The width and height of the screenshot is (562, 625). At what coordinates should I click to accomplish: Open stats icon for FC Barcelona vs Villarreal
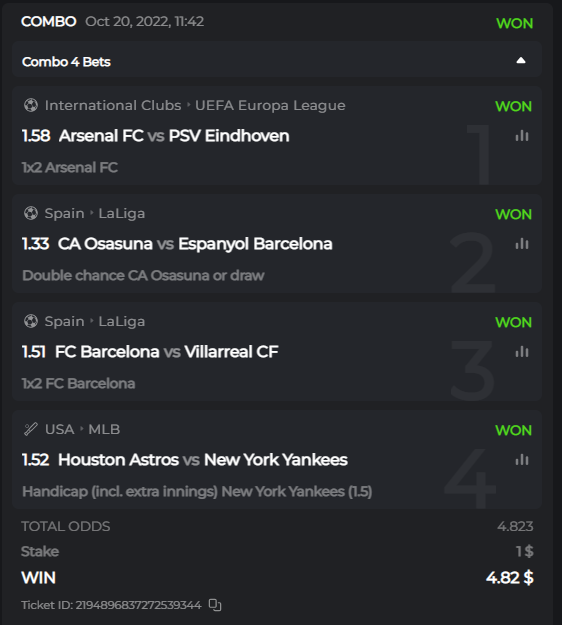pos(522,352)
